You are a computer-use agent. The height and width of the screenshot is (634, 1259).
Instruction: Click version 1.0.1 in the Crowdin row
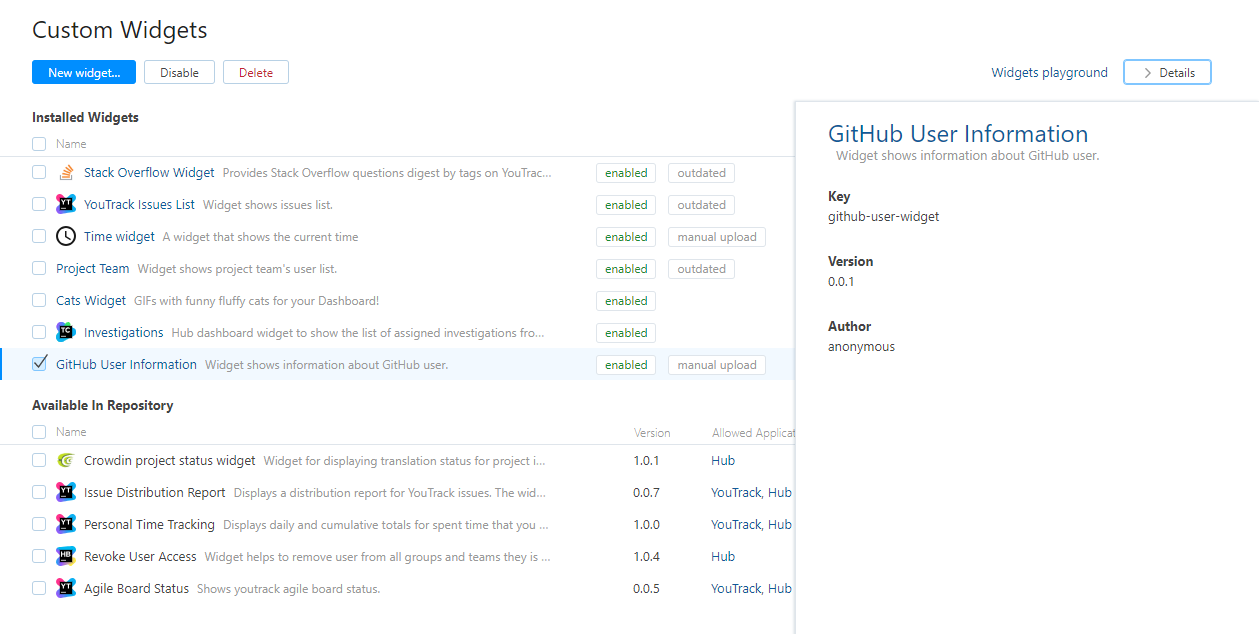(646, 461)
